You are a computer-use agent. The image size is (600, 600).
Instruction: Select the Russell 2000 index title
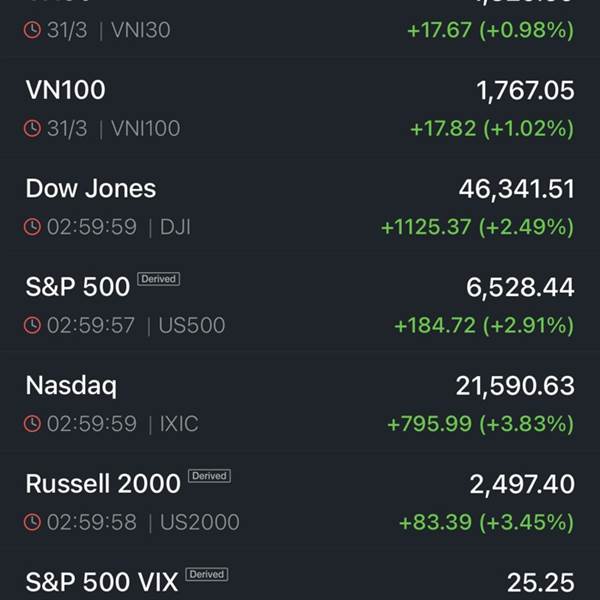coord(103,484)
